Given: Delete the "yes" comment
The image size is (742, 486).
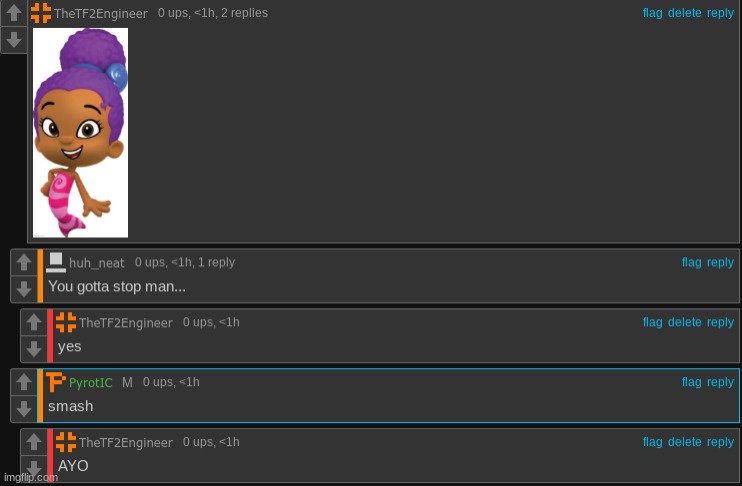Looking at the screenshot, I should tap(684, 322).
